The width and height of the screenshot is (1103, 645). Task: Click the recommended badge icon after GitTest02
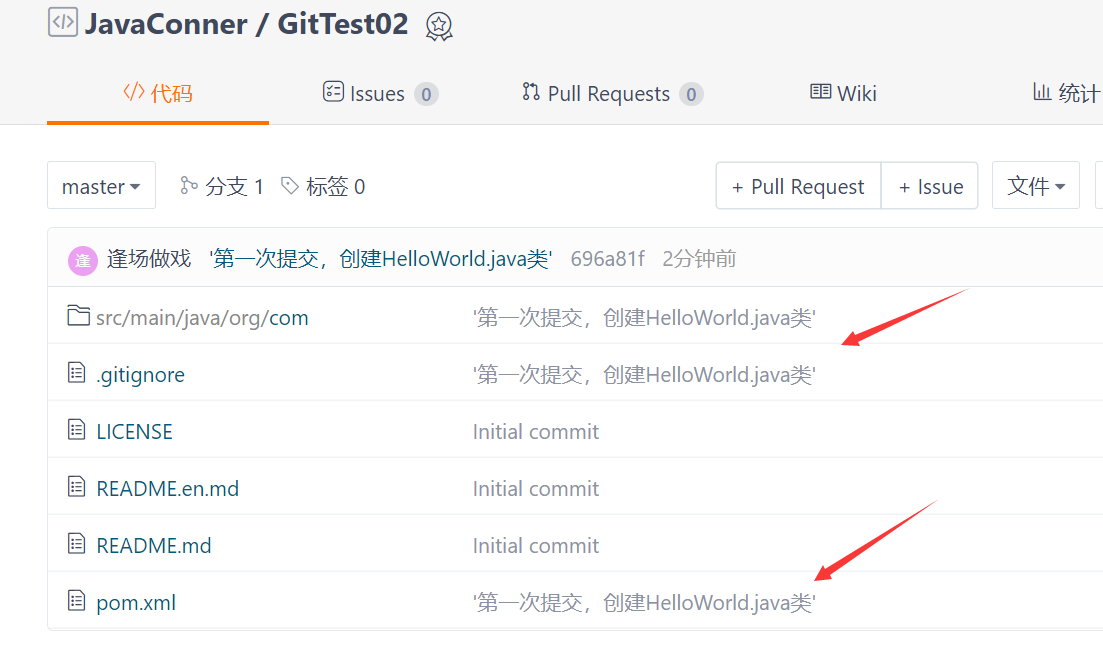tap(439, 27)
